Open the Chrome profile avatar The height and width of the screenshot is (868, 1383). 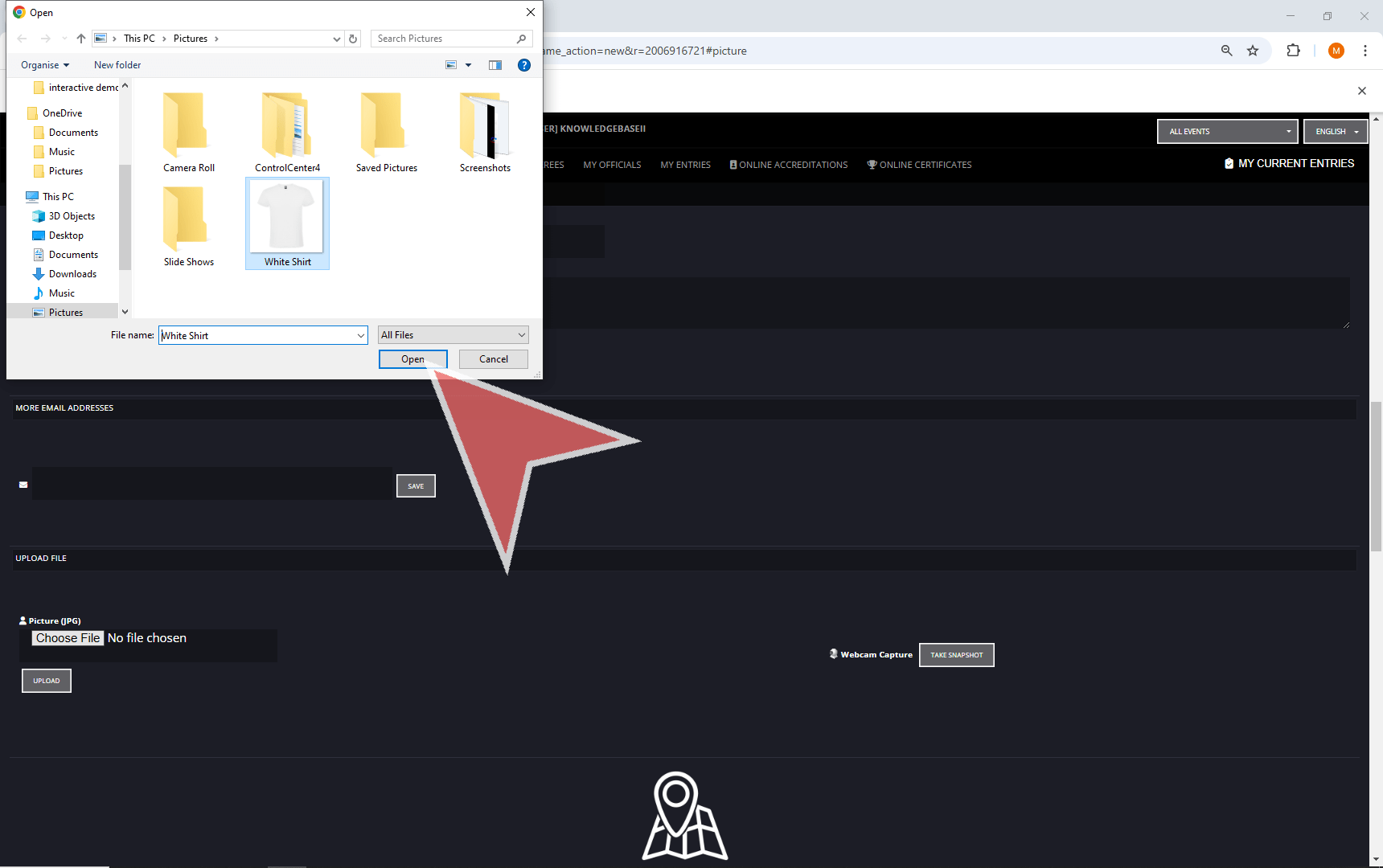click(x=1336, y=51)
